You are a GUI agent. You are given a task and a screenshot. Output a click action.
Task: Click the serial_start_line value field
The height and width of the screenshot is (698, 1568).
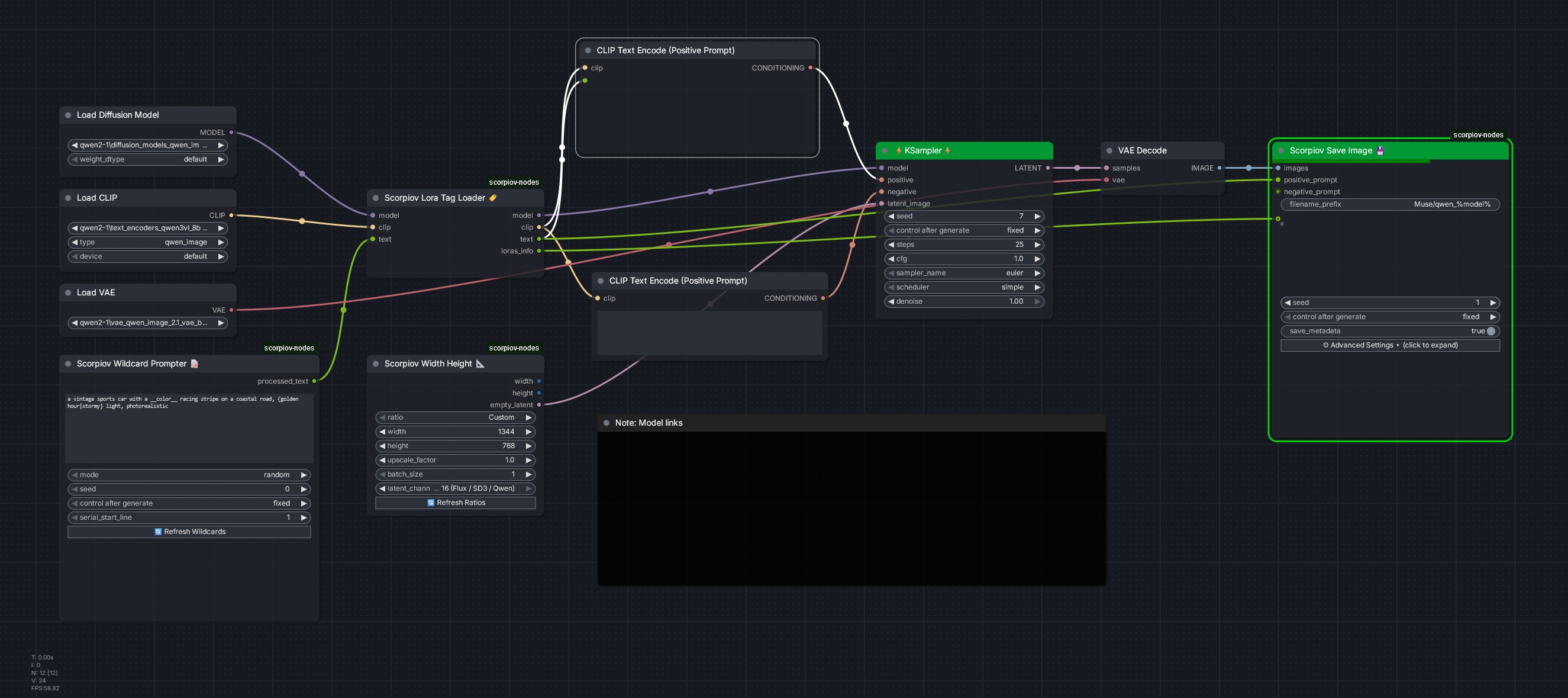[x=189, y=517]
